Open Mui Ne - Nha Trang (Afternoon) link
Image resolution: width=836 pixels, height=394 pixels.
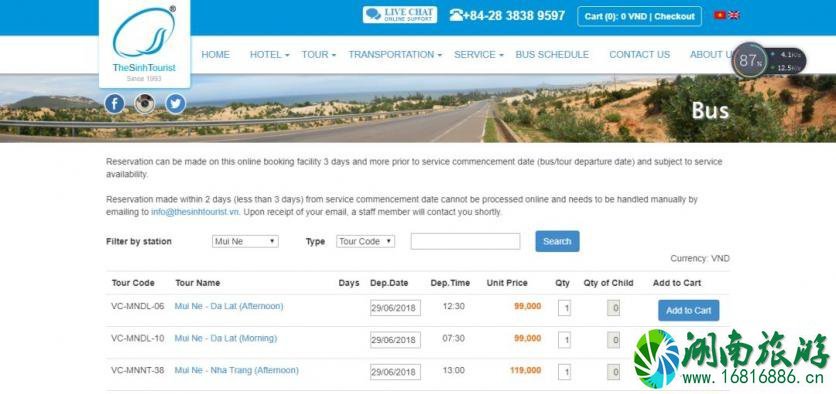236,370
